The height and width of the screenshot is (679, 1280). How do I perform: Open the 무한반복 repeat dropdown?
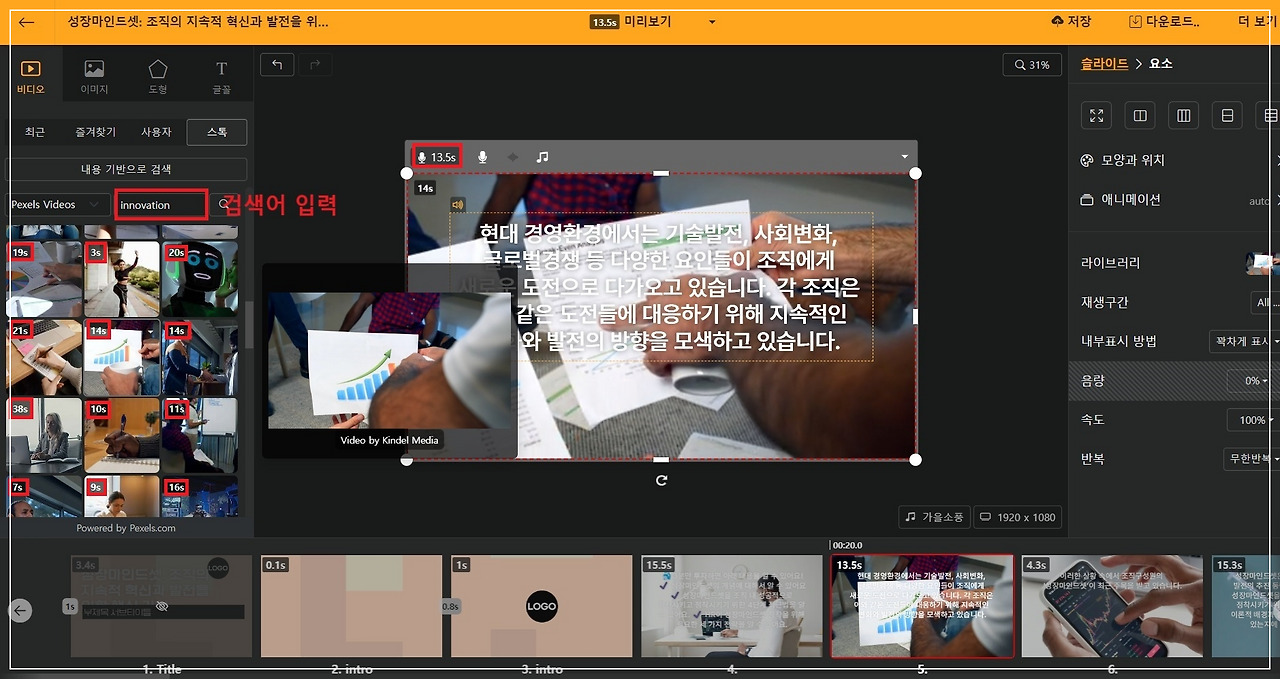pos(1252,459)
